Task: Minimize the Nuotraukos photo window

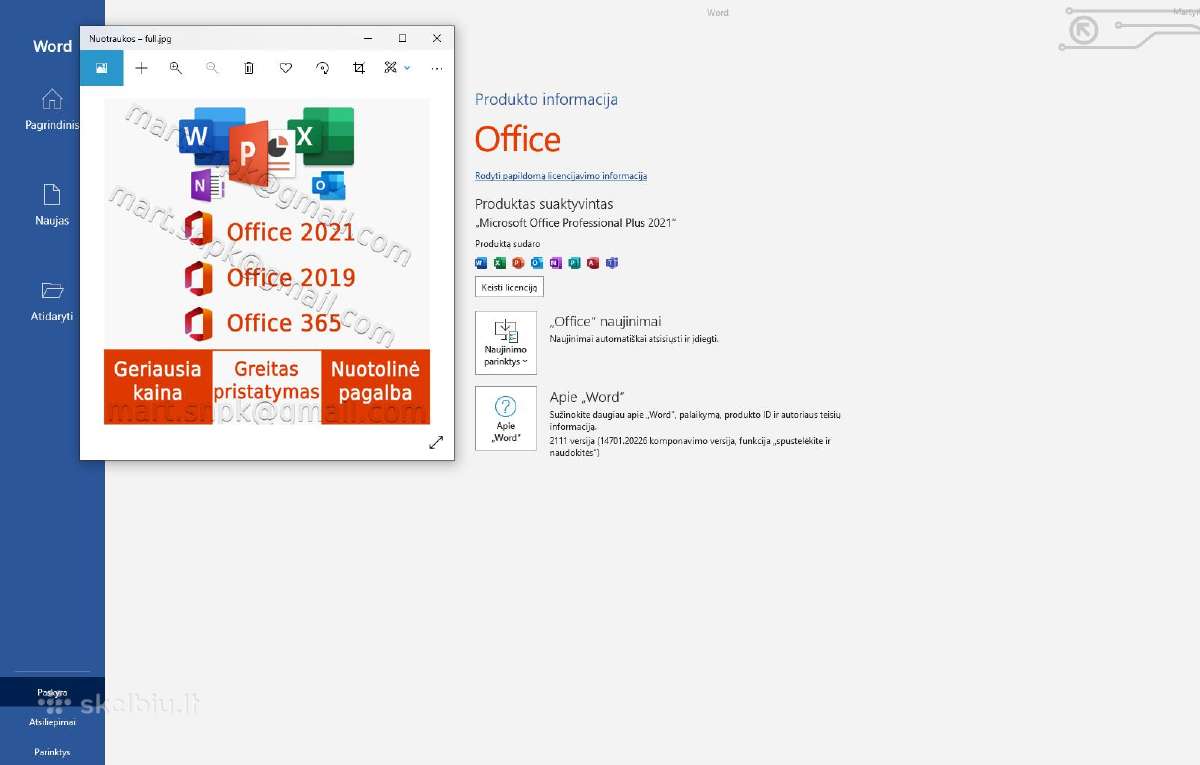Action: coord(367,38)
